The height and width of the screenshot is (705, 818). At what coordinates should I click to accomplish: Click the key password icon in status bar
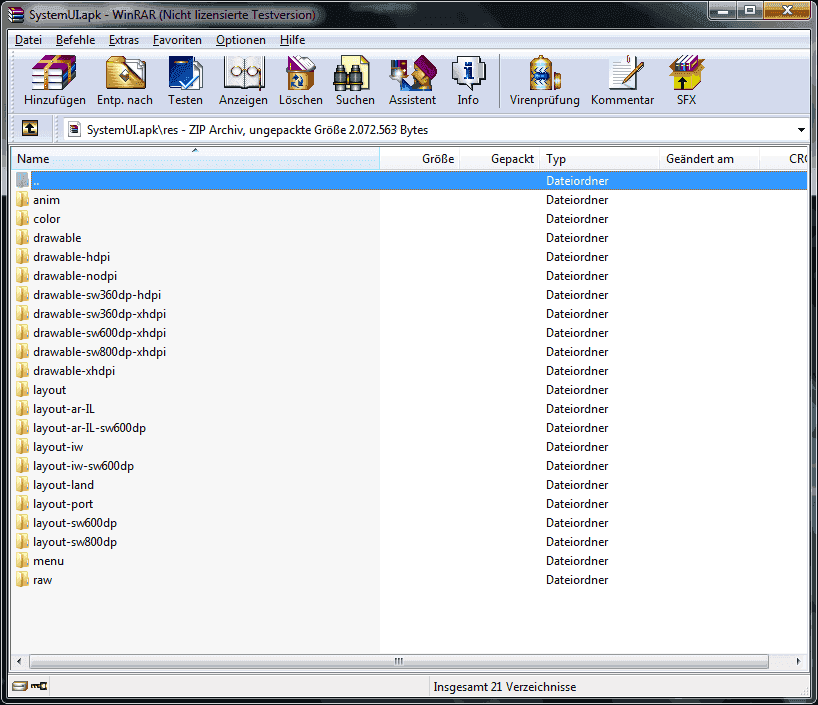(x=39, y=686)
